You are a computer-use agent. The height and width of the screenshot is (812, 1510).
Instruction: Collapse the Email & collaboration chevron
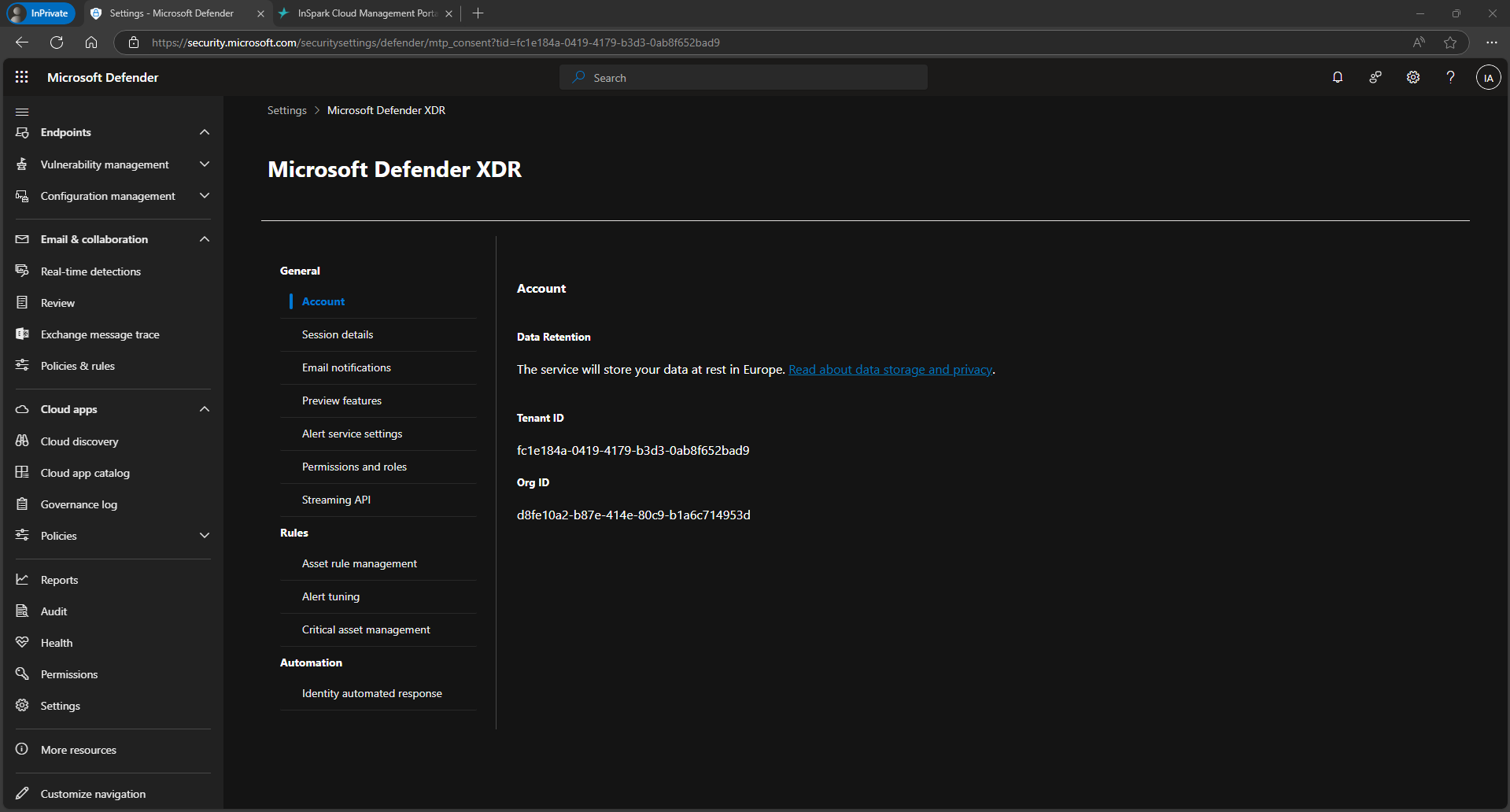[x=205, y=239]
